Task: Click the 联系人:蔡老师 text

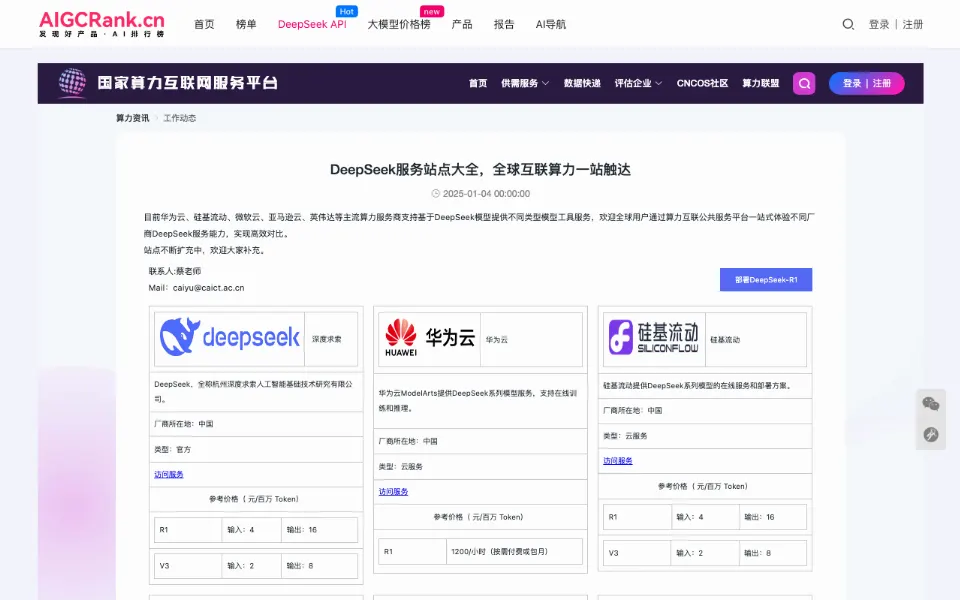Action: pos(174,271)
